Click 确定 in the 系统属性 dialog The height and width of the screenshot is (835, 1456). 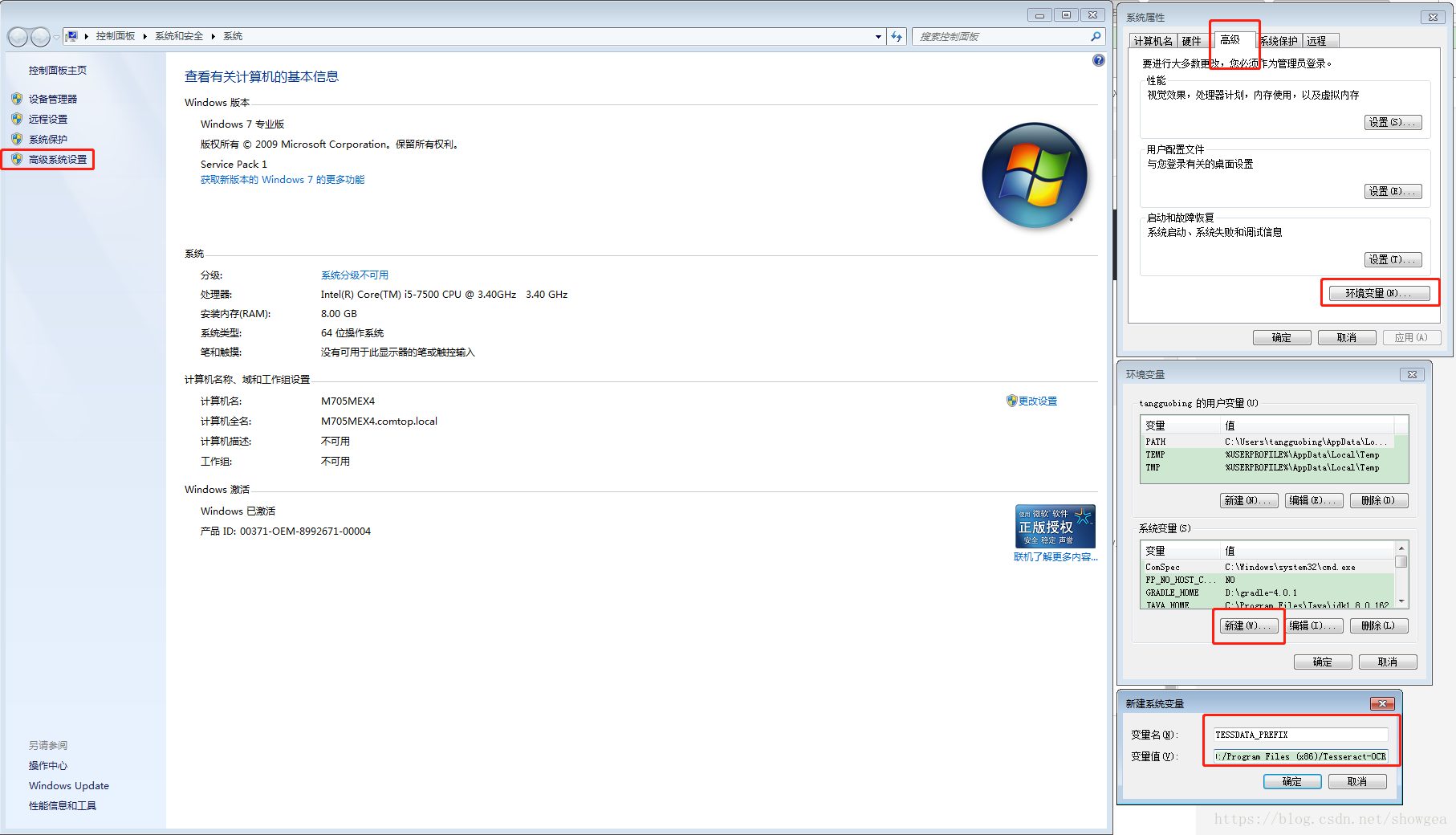[x=1282, y=337]
